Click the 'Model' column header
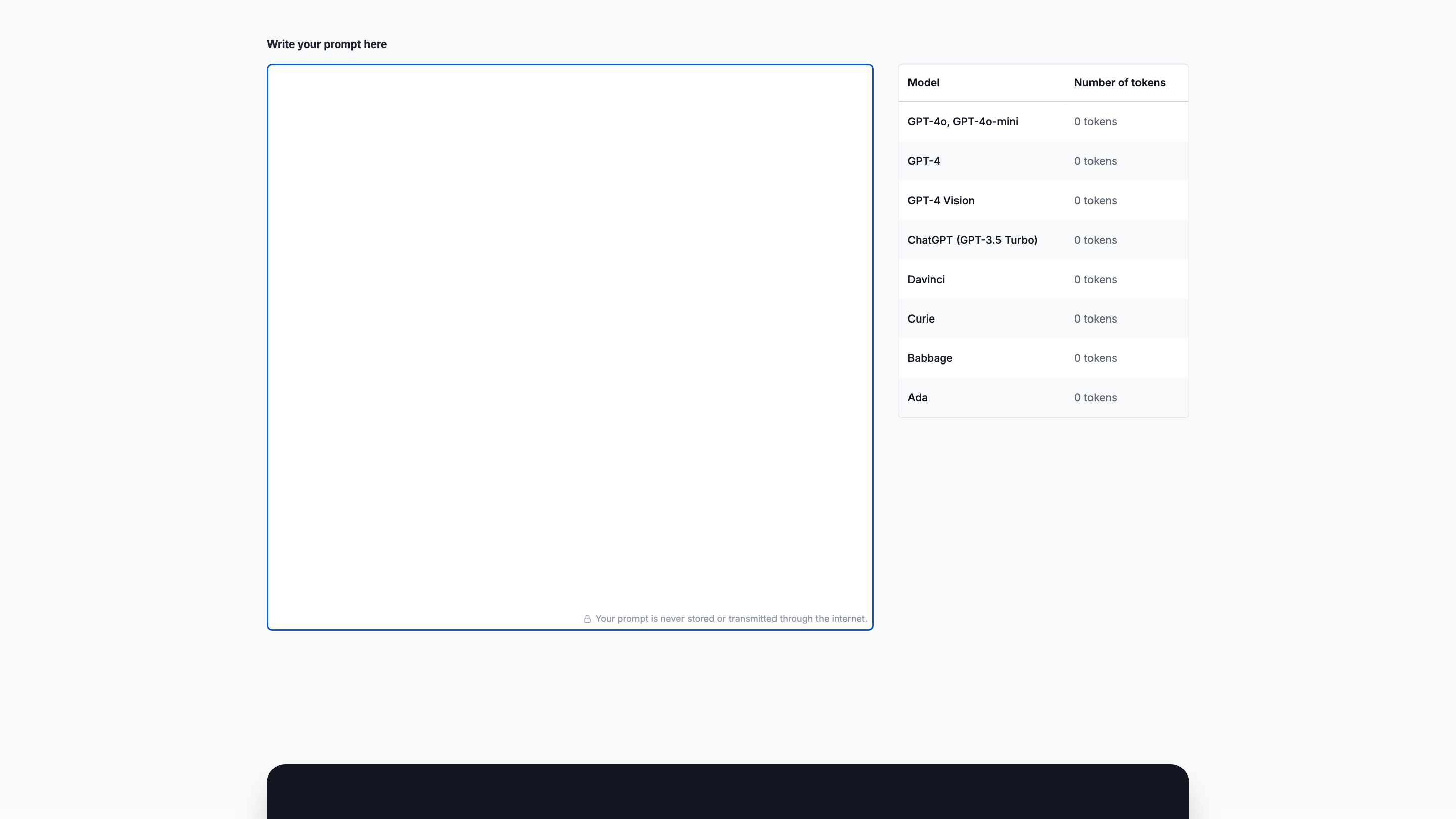The width and height of the screenshot is (1456, 819). coord(924,82)
